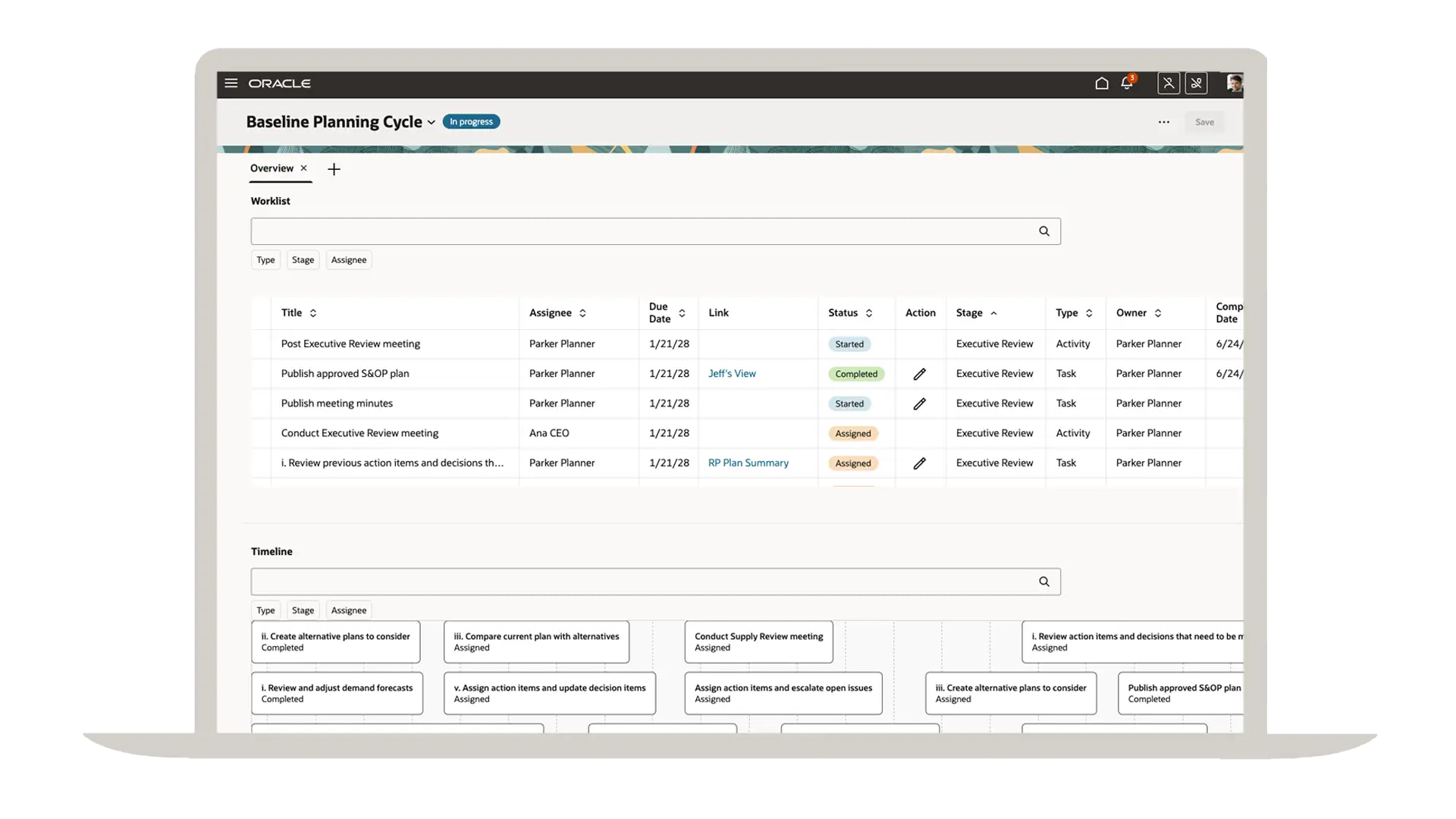Toggle the Timeline Stage filter chip

[303, 610]
